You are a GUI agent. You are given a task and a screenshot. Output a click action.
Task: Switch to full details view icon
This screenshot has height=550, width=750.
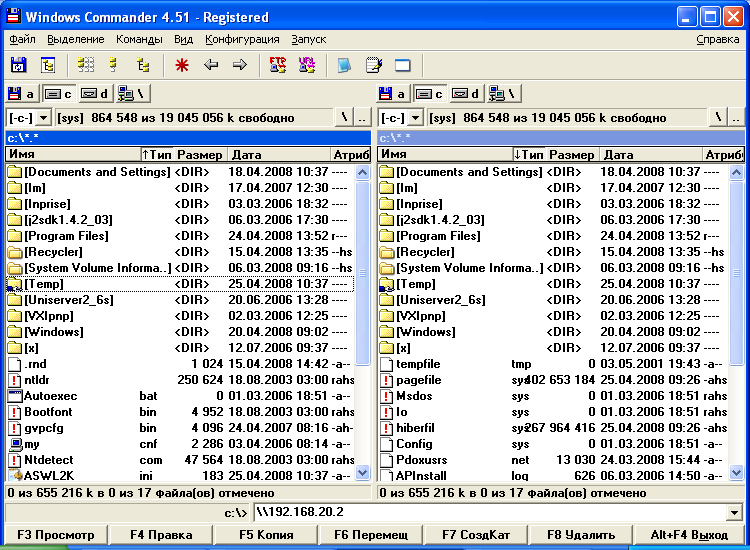[114, 65]
